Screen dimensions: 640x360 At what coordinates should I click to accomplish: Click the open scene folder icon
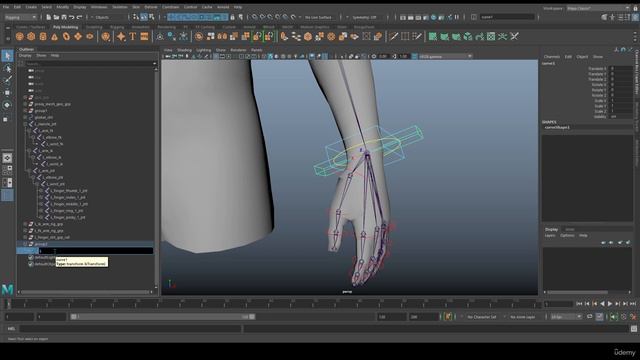(56, 17)
